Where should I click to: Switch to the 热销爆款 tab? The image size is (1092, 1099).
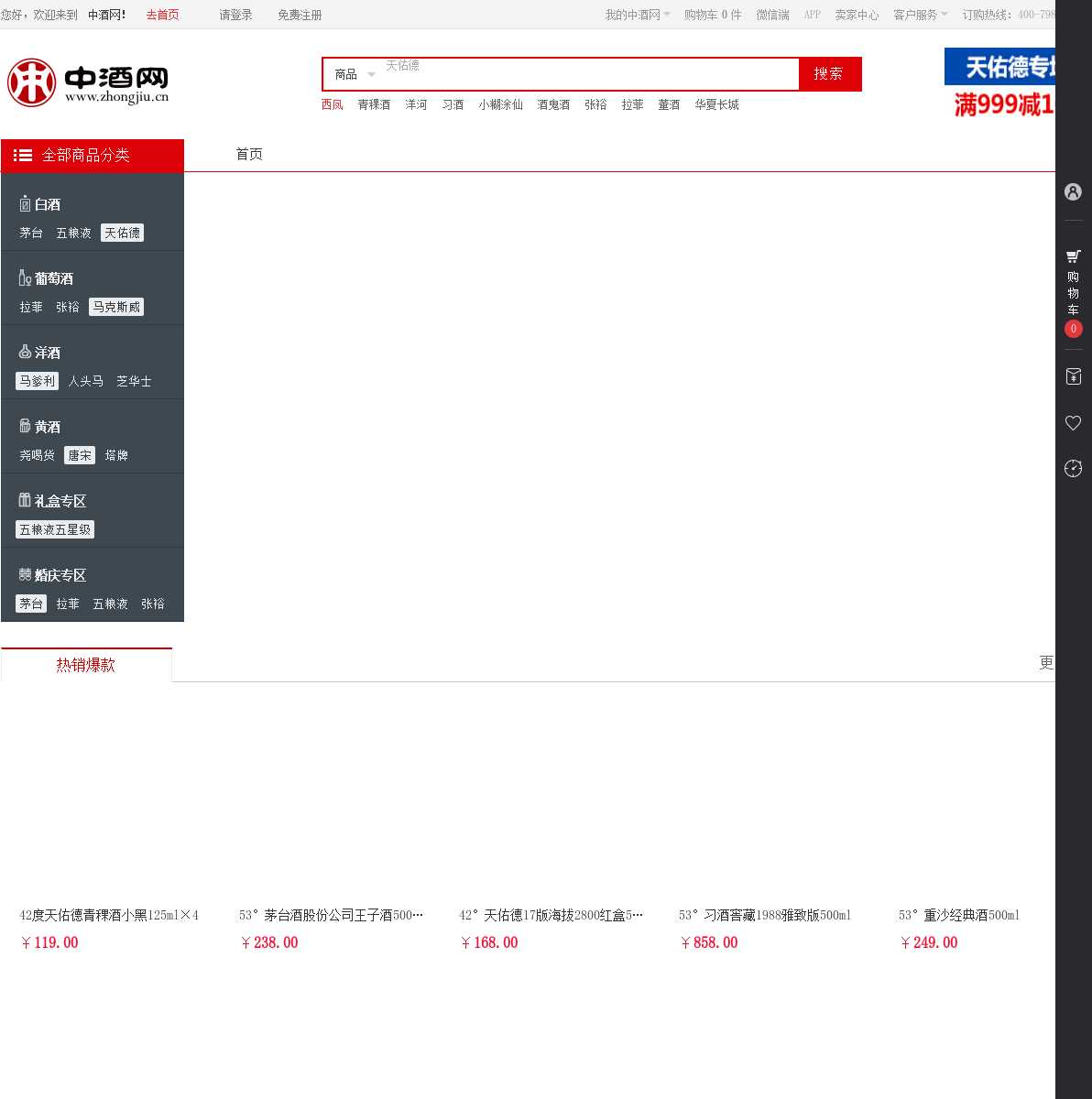pyautogui.click(x=86, y=665)
